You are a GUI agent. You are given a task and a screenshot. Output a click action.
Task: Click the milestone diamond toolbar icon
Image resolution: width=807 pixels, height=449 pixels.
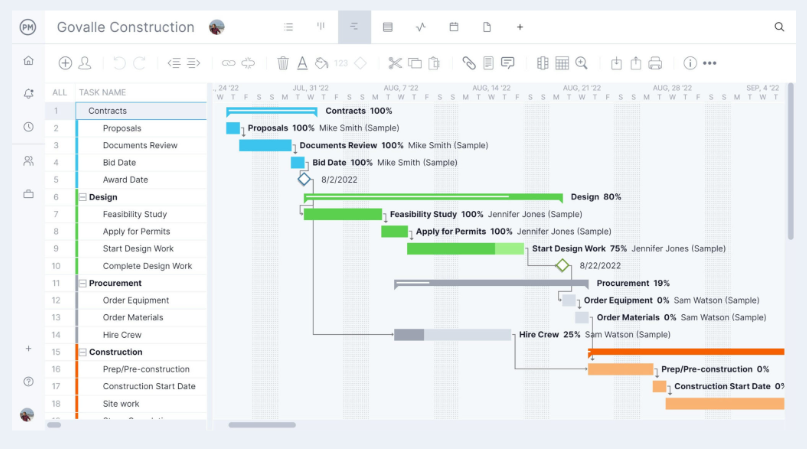[360, 63]
